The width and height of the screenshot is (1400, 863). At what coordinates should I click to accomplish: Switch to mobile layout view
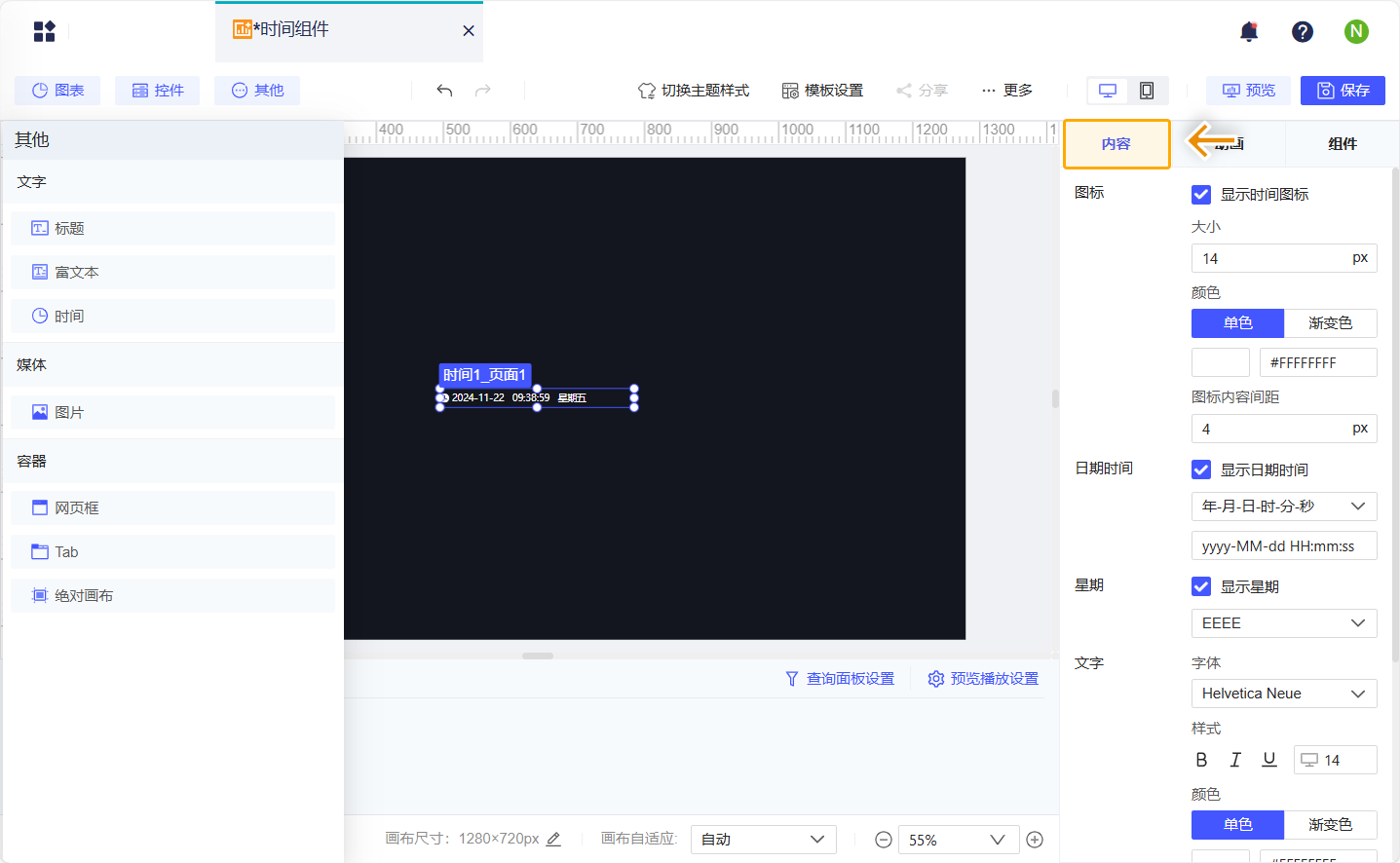(1147, 91)
